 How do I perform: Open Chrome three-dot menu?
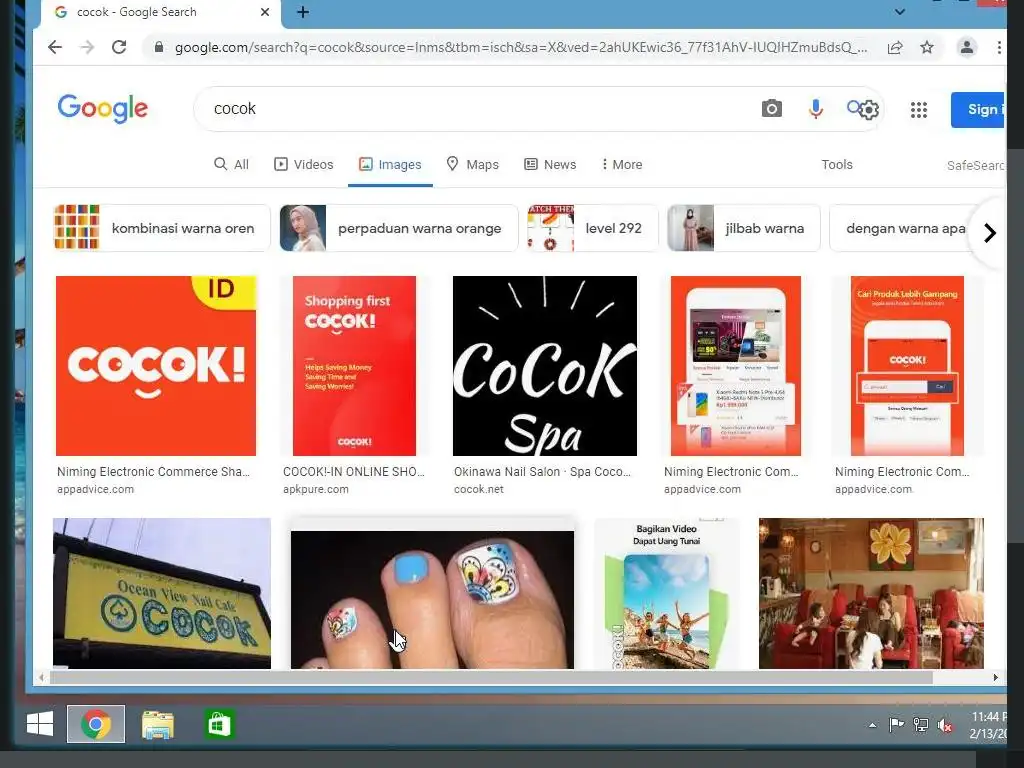[999, 47]
